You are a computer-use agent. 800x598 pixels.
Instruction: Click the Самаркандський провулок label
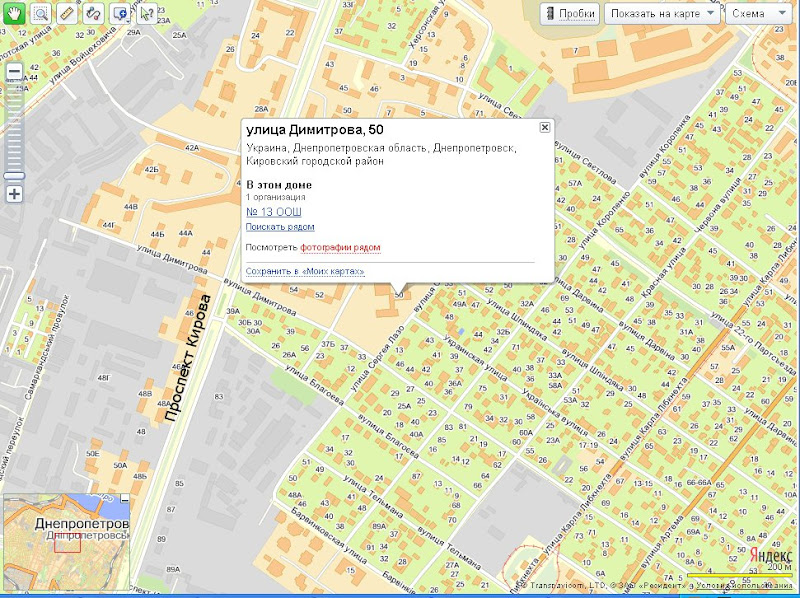tap(45, 348)
